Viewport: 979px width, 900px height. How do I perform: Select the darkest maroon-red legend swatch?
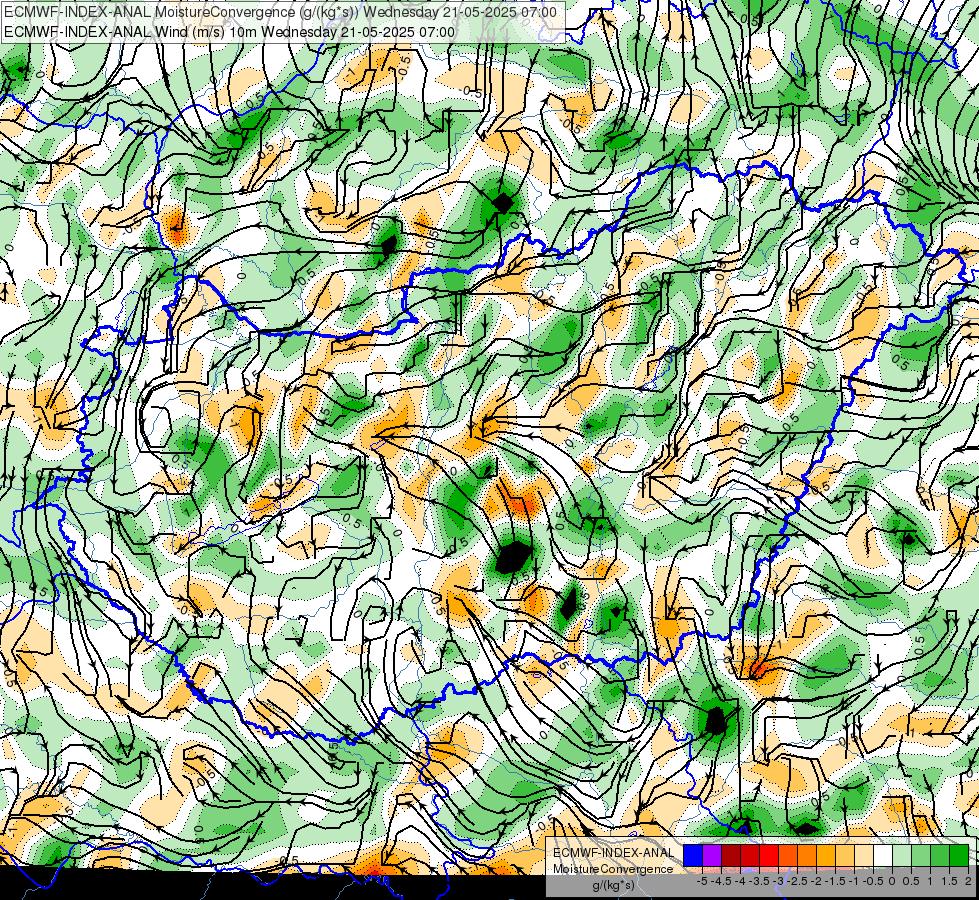pos(731,855)
